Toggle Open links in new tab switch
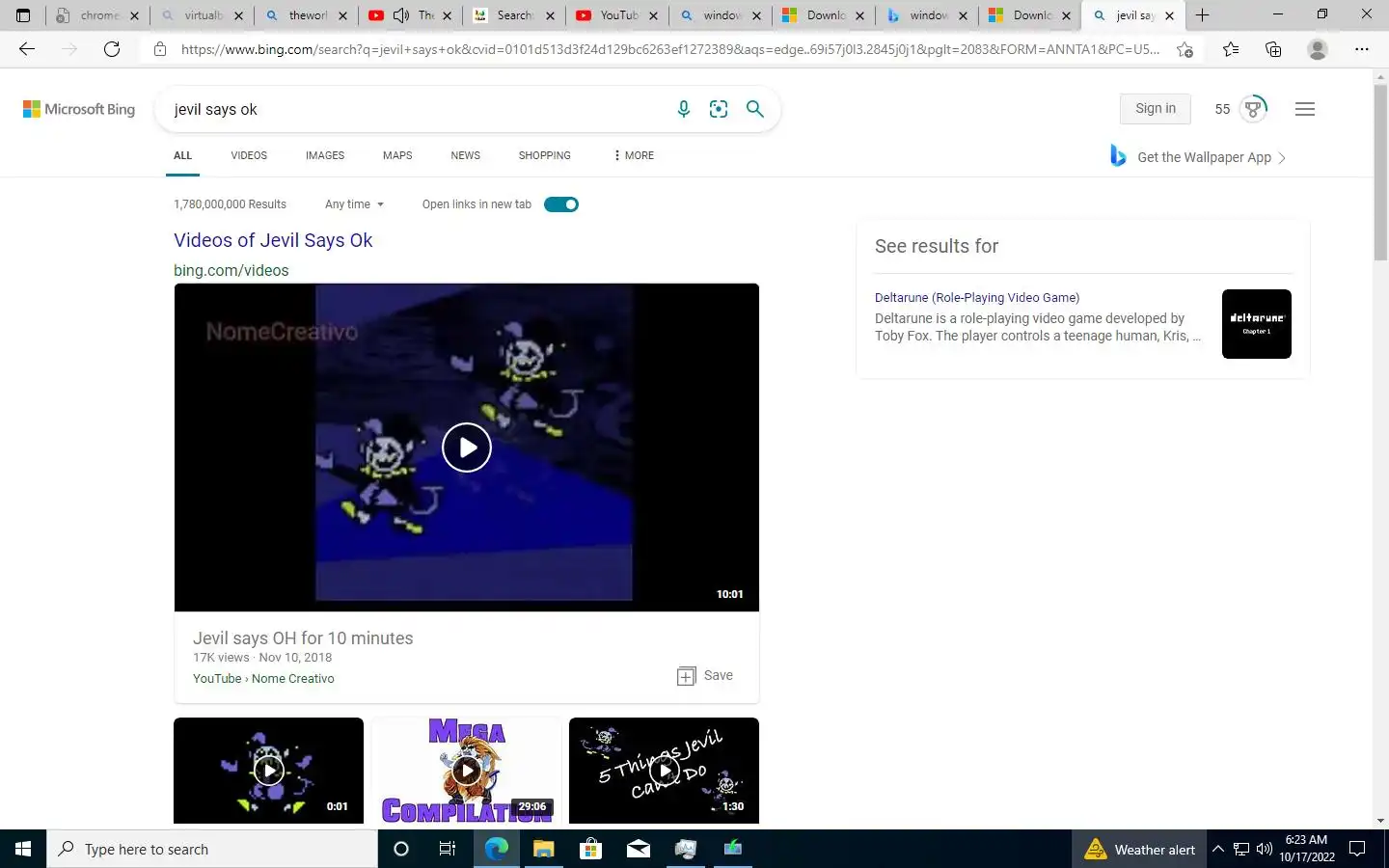Viewport: 1389px width, 868px height. pyautogui.click(x=561, y=204)
